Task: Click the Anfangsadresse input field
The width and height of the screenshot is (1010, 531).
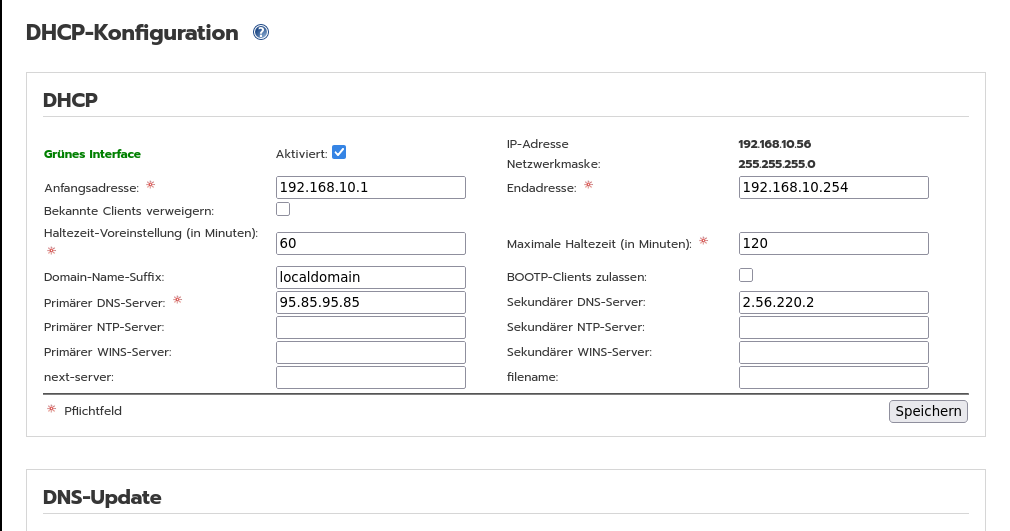Action: click(x=370, y=187)
